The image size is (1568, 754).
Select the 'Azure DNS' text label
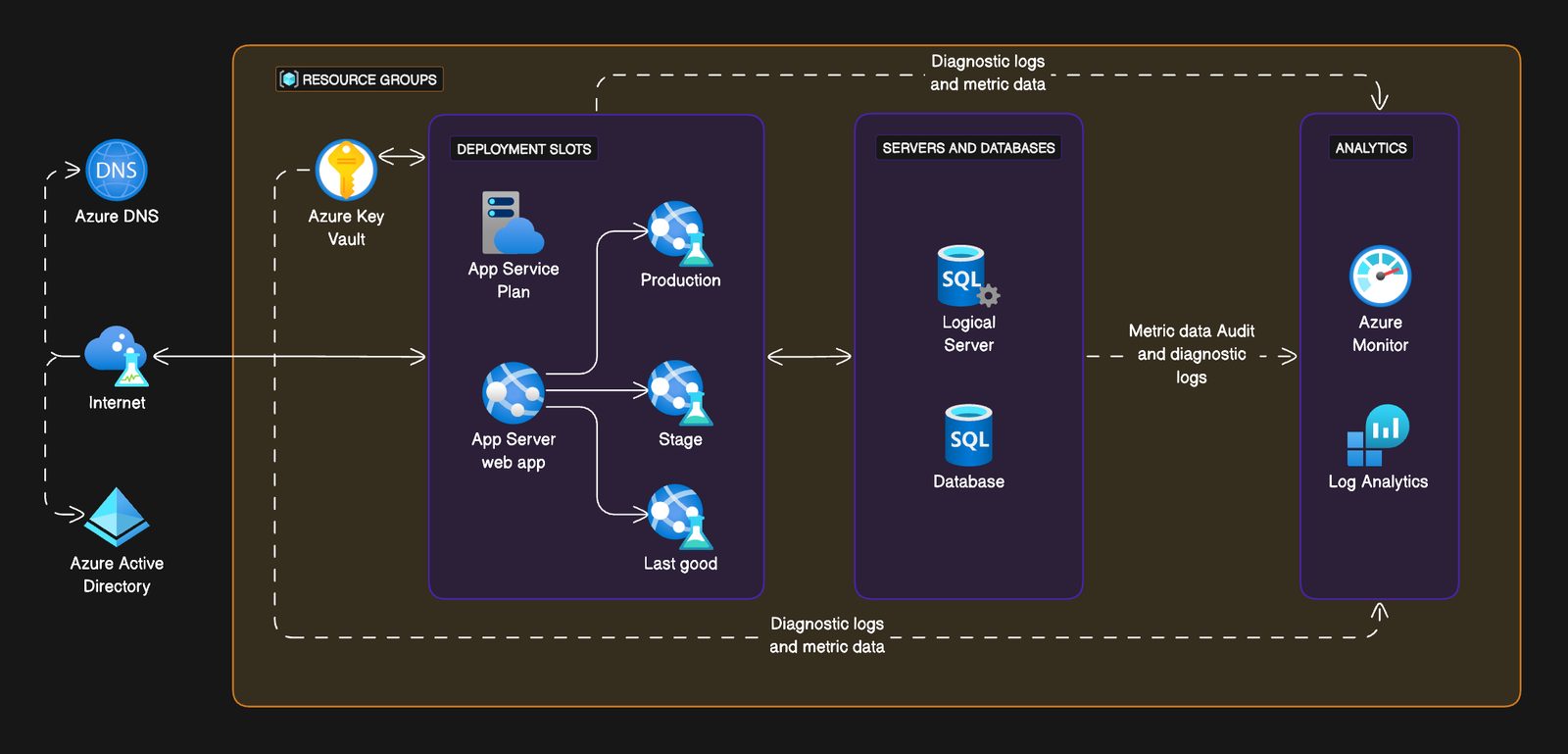point(117,216)
